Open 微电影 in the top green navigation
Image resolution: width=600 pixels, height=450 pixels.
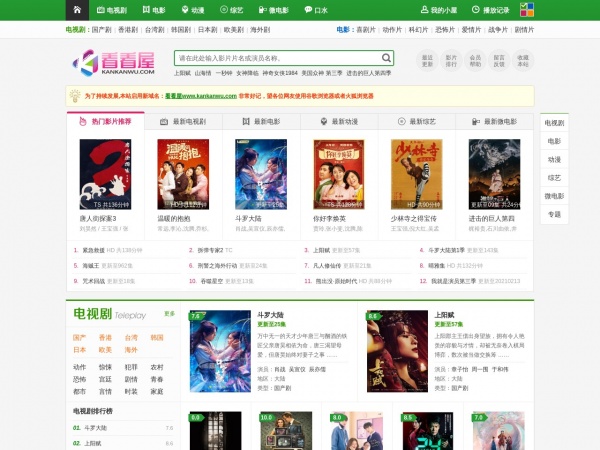click(x=274, y=10)
